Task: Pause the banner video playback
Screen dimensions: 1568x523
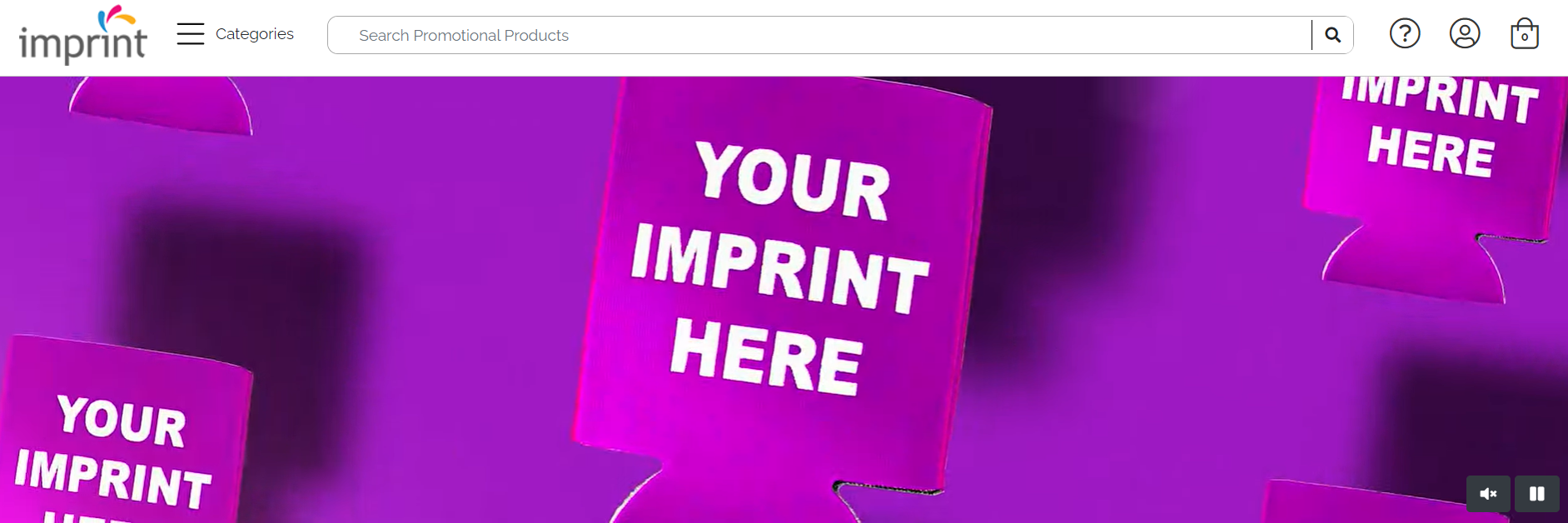Action: [x=1537, y=494]
